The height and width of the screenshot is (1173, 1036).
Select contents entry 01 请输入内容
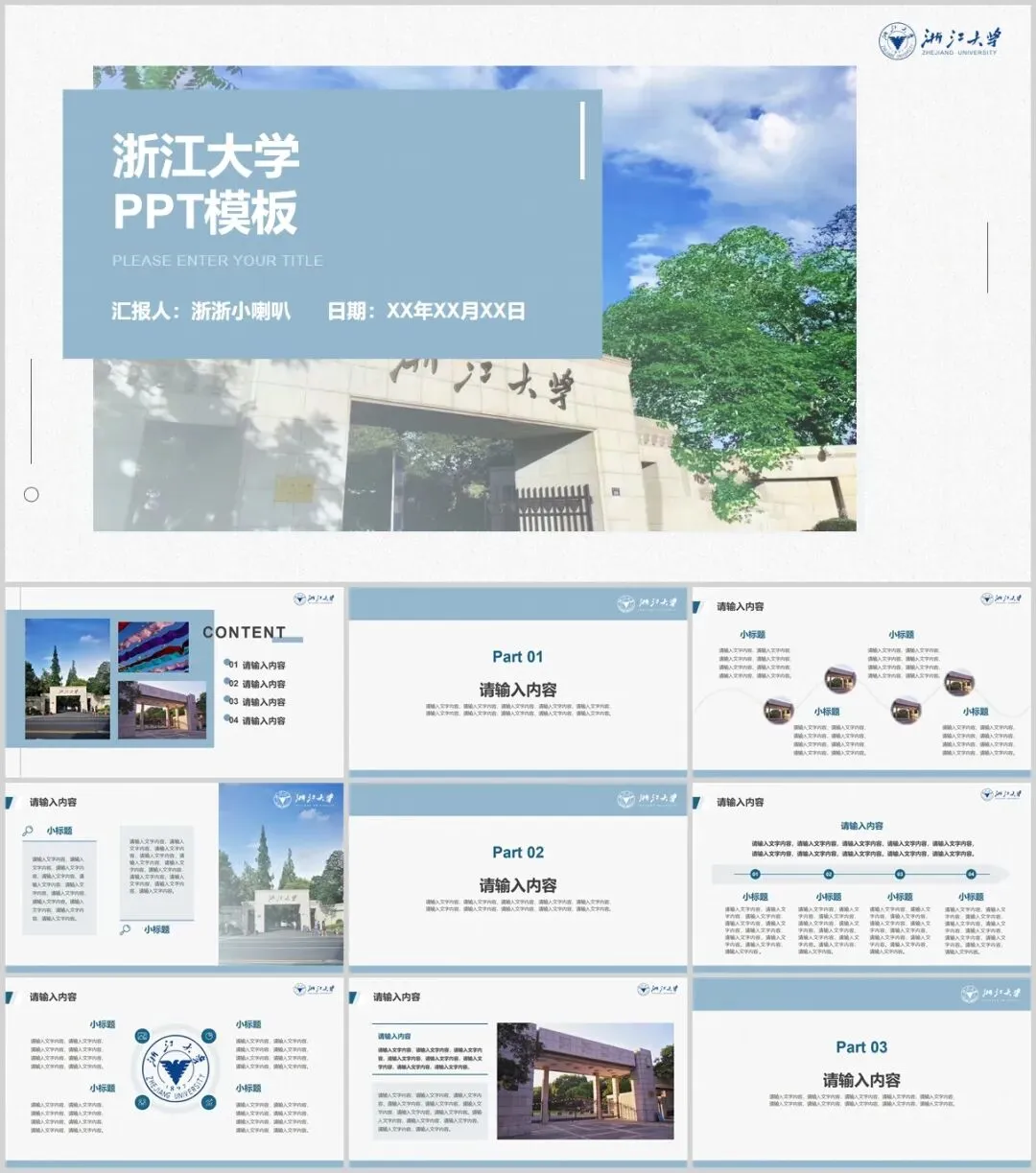pyautogui.click(x=256, y=665)
